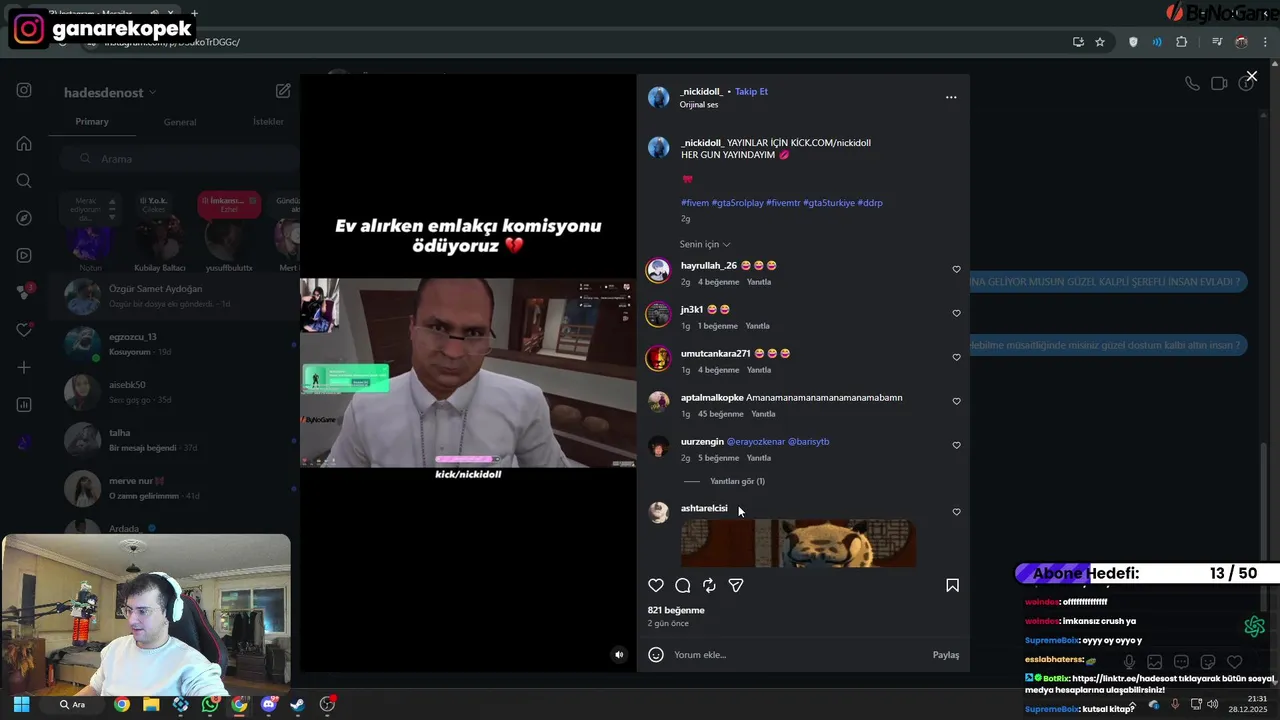Switch to the İstekler requests tab
The height and width of the screenshot is (720, 1280).
point(268,122)
